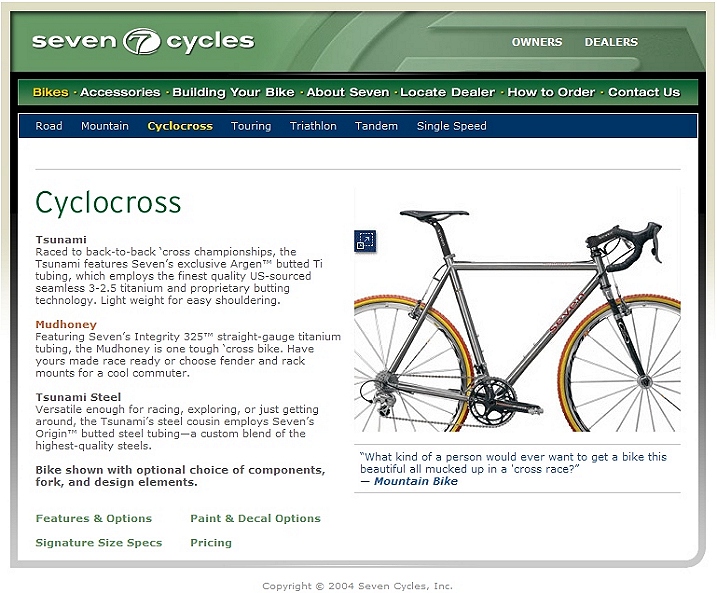Open the Owners section
Screen dimensions: 717x593
pyautogui.click(x=537, y=42)
